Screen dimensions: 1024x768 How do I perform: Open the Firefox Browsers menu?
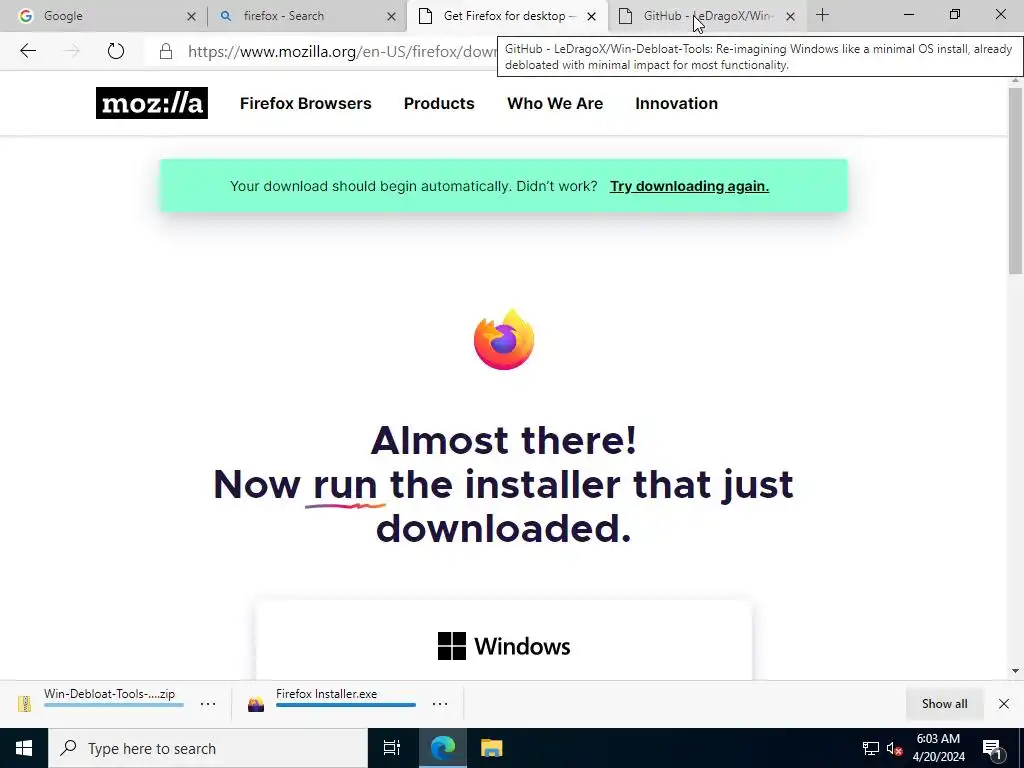[x=306, y=103]
